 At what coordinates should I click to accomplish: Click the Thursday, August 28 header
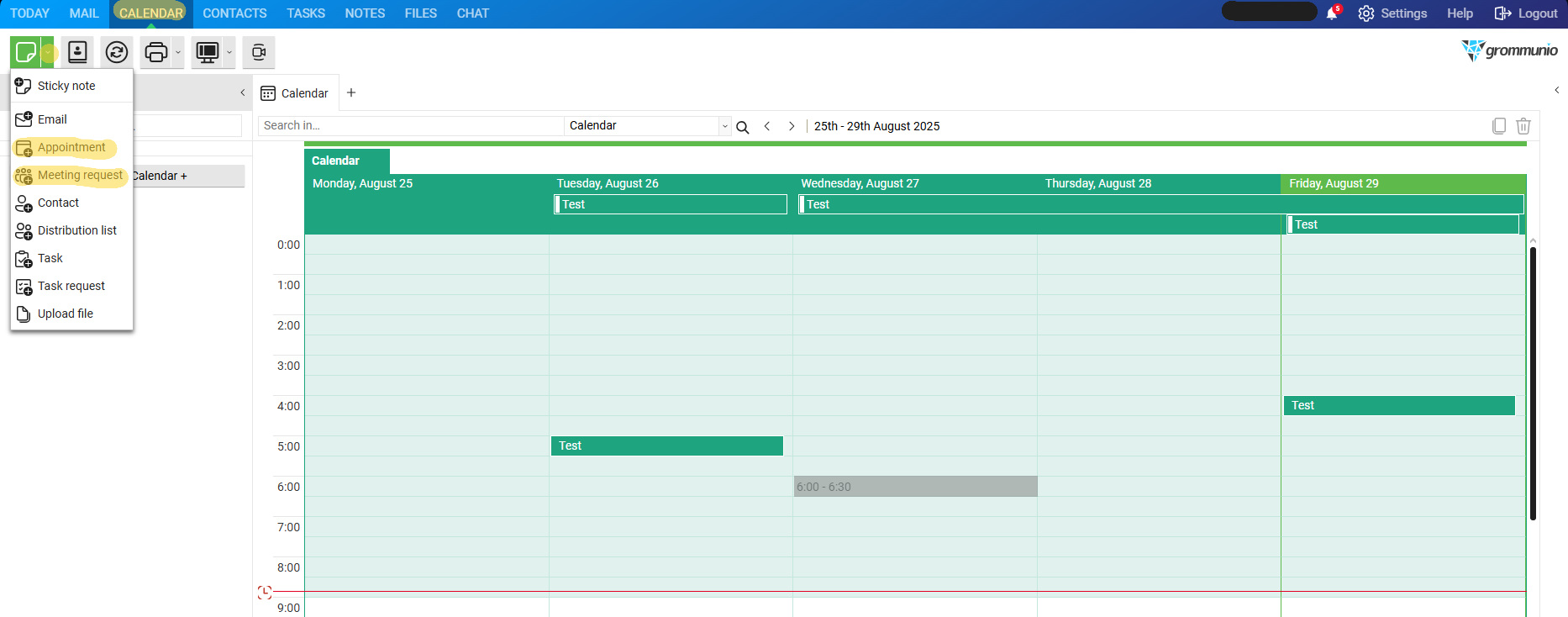pos(1098,183)
